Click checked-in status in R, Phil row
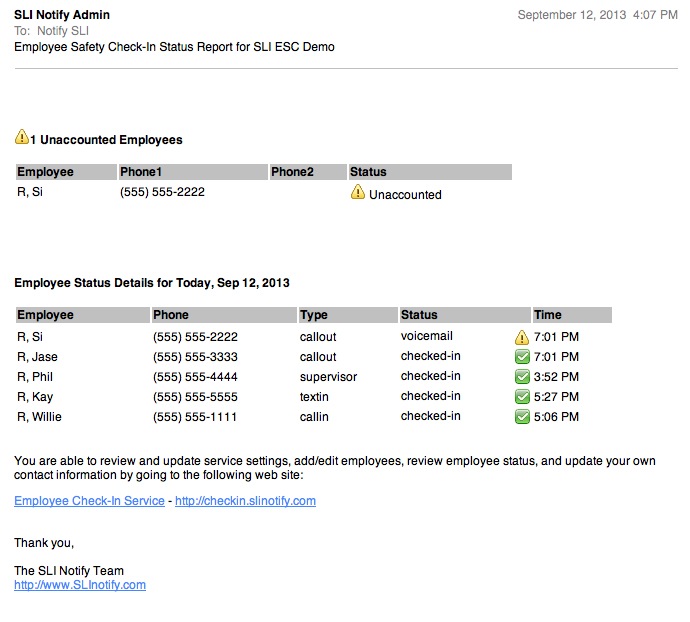Image resolution: width=690 pixels, height=622 pixels. tap(431, 376)
